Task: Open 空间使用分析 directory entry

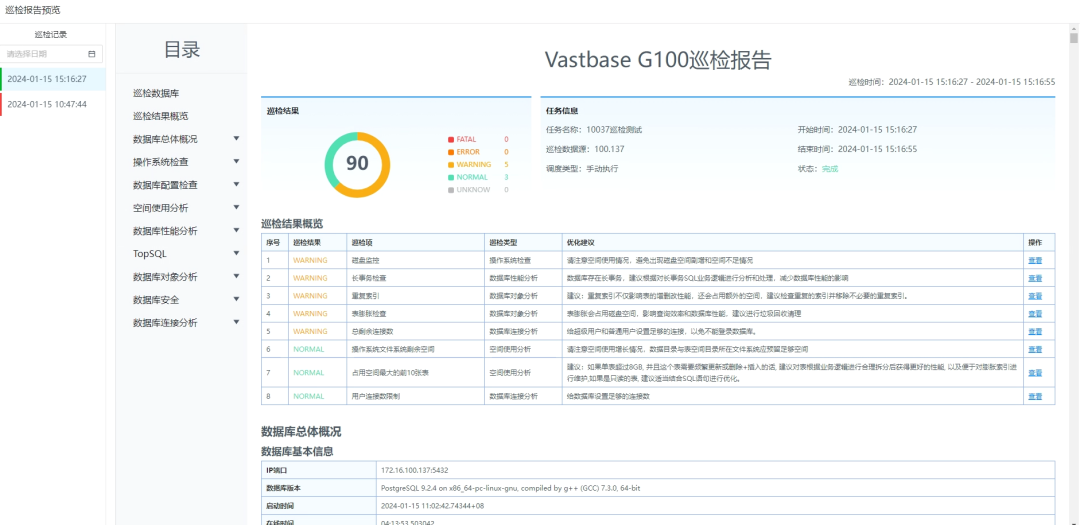Action: pos(160,208)
